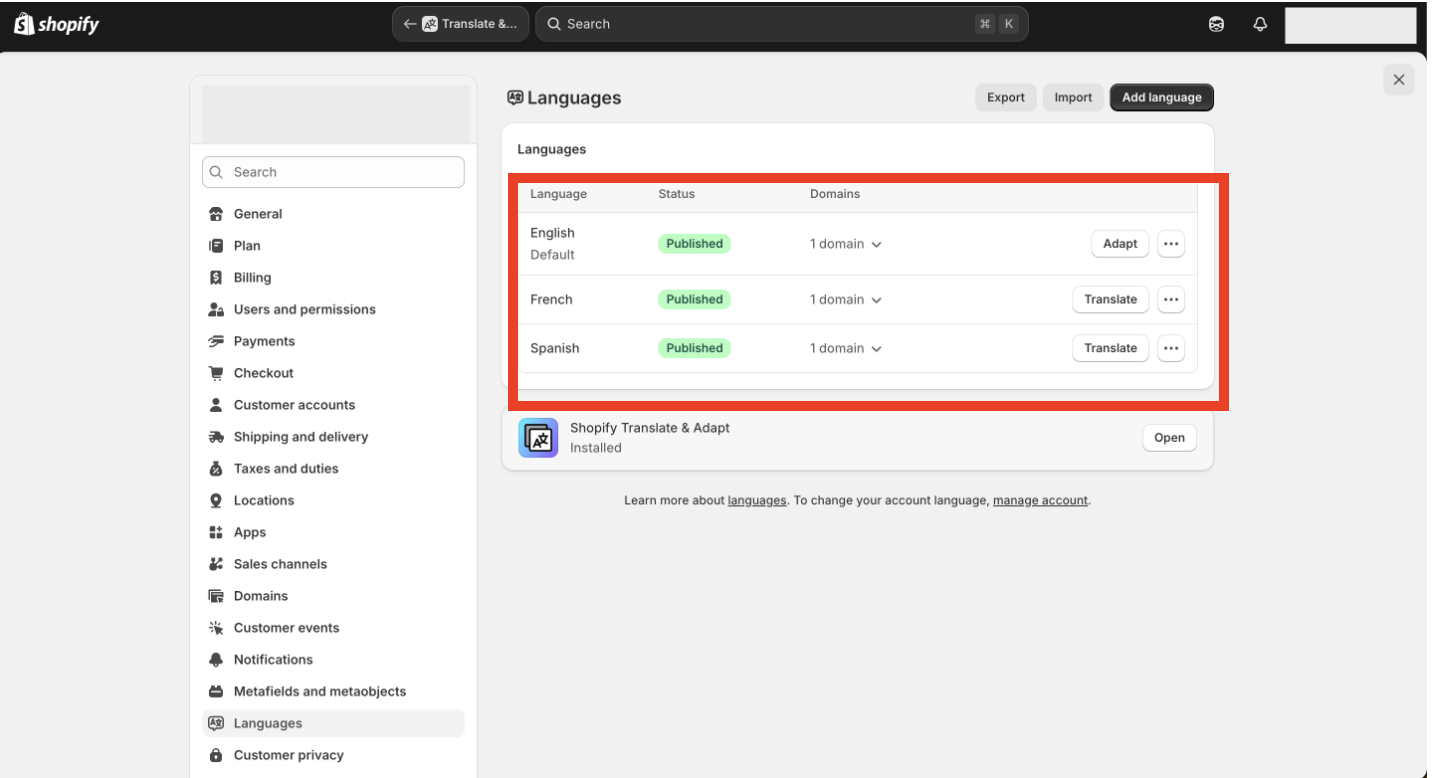The height and width of the screenshot is (778, 1432).
Task: Click the Customer events icon
Action: pyautogui.click(x=216, y=628)
